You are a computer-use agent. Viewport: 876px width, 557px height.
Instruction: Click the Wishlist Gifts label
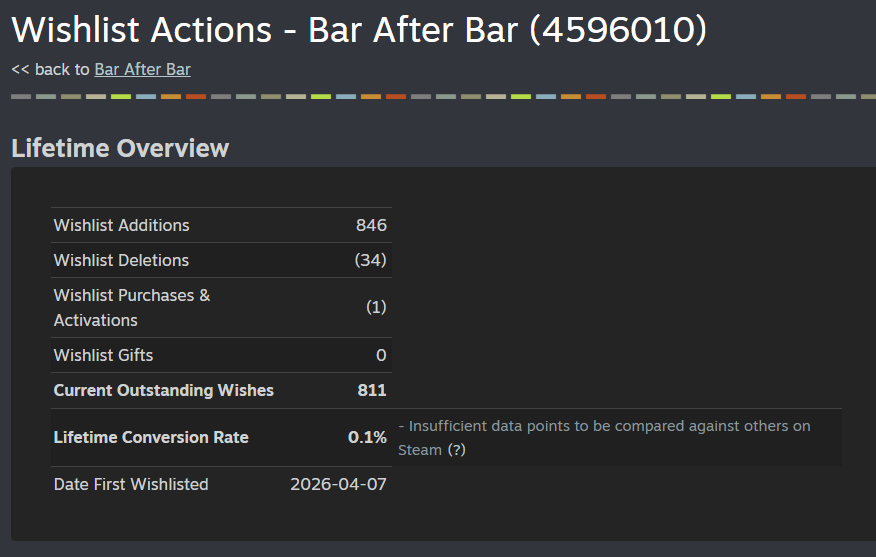tap(103, 355)
